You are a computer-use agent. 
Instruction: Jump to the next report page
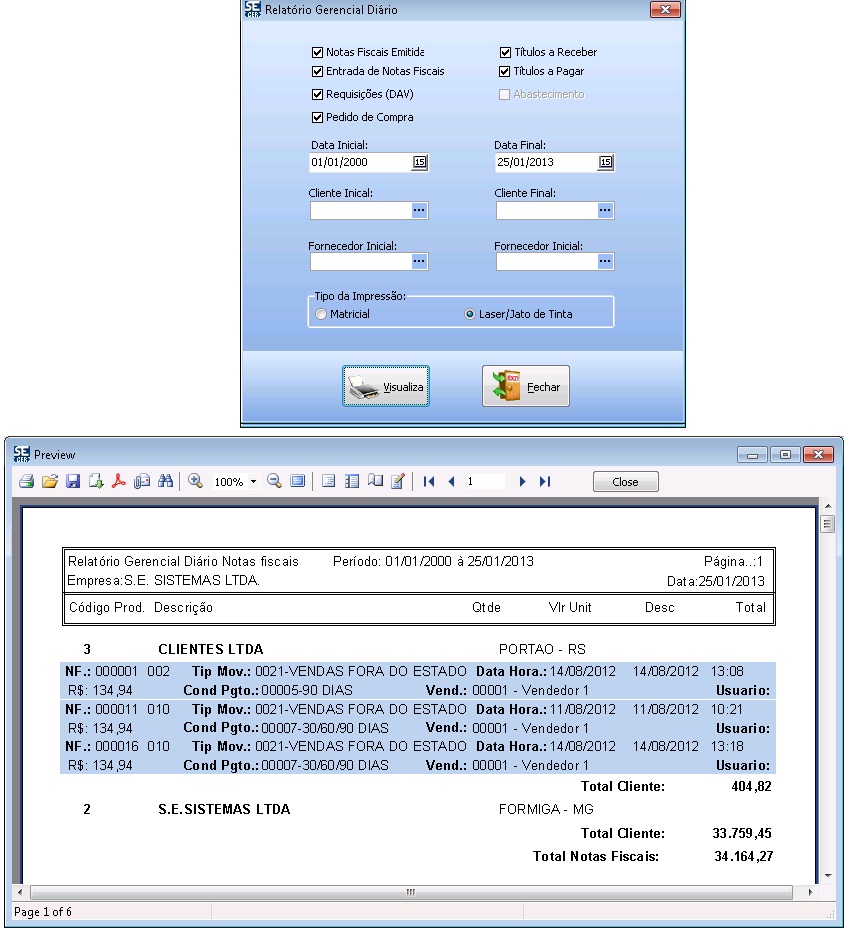coord(522,481)
